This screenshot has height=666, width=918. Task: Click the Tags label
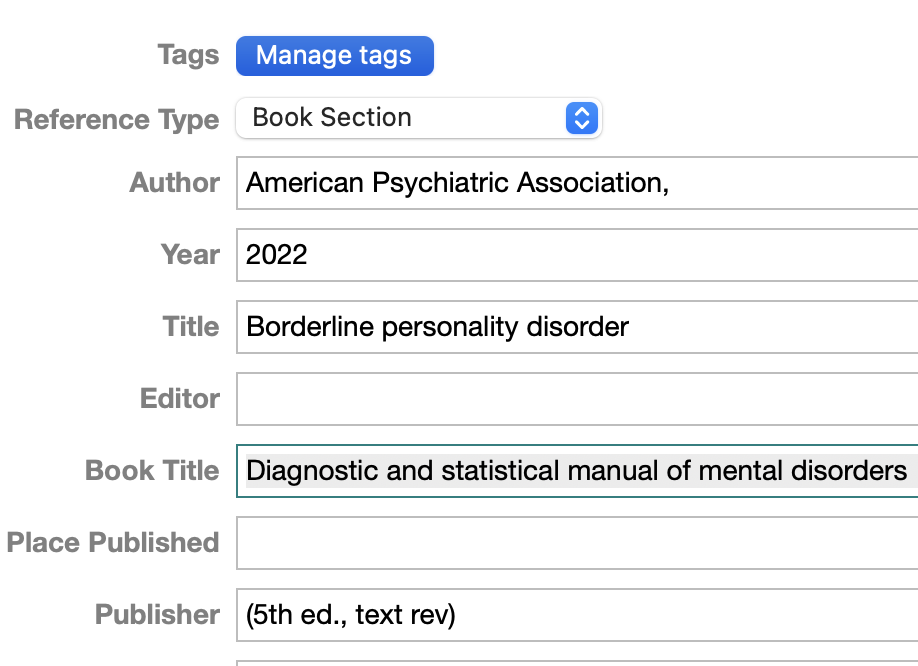pyautogui.click(x=188, y=55)
